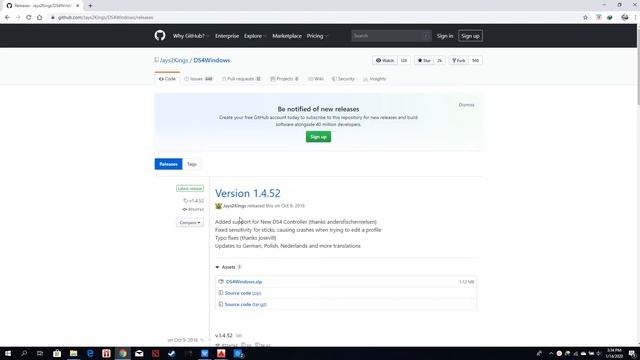Click the Watch button
640x360 pixels.
point(385,60)
